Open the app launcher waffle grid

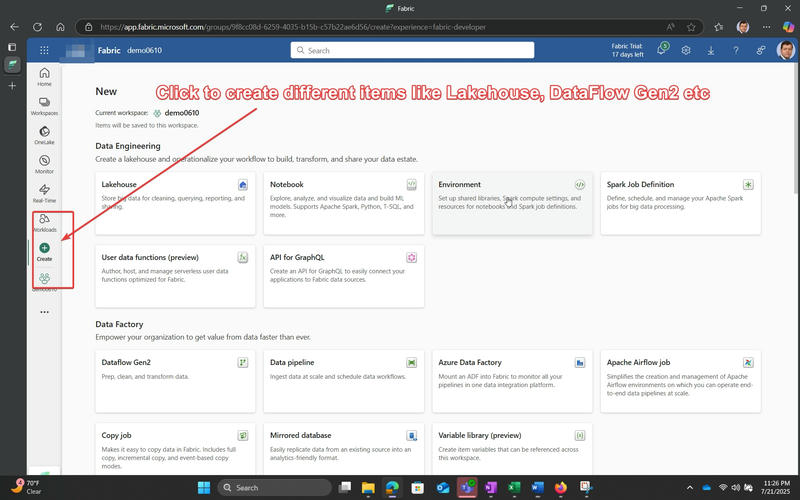(x=44, y=50)
